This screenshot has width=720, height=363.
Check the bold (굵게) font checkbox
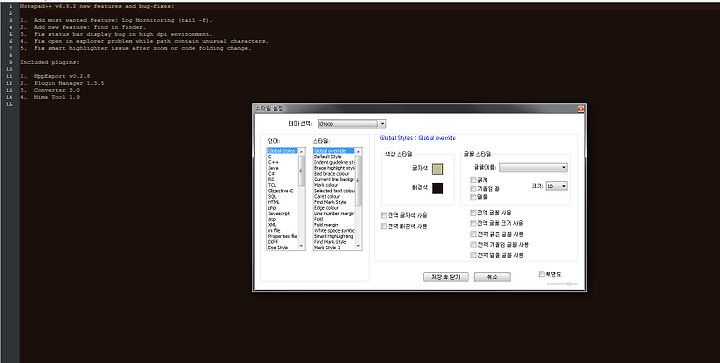pos(473,180)
